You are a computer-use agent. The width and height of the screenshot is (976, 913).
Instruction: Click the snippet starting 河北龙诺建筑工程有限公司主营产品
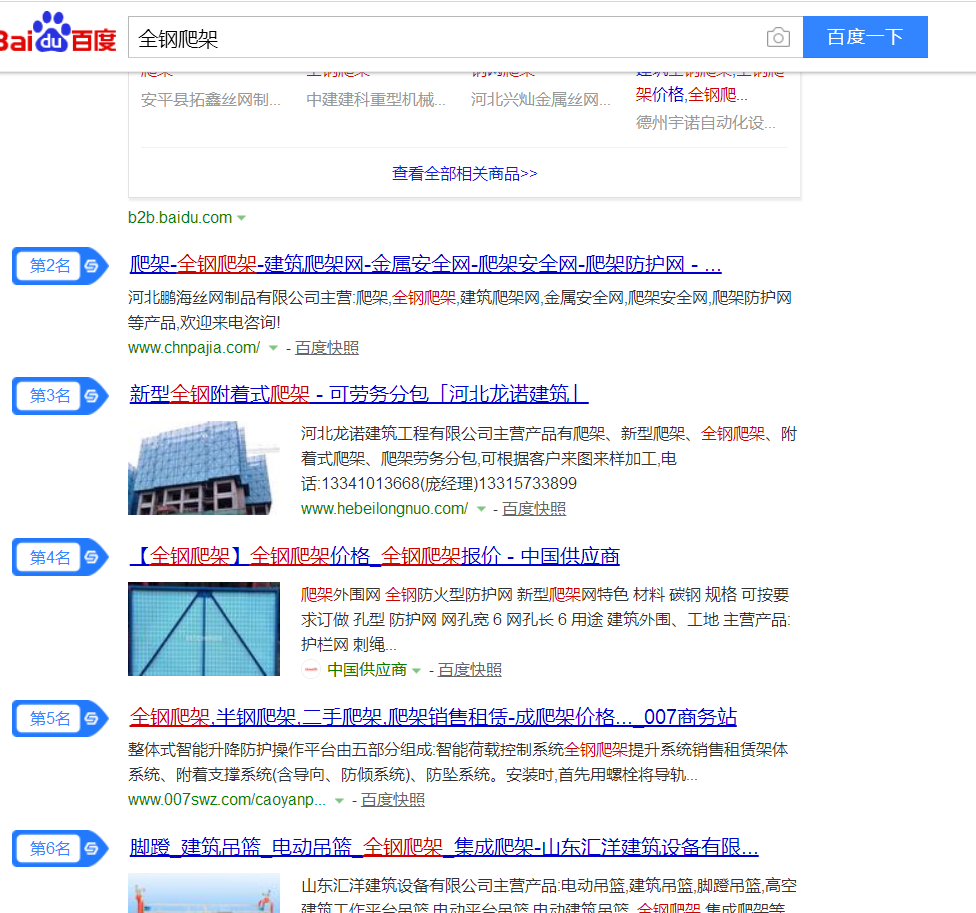click(x=549, y=459)
